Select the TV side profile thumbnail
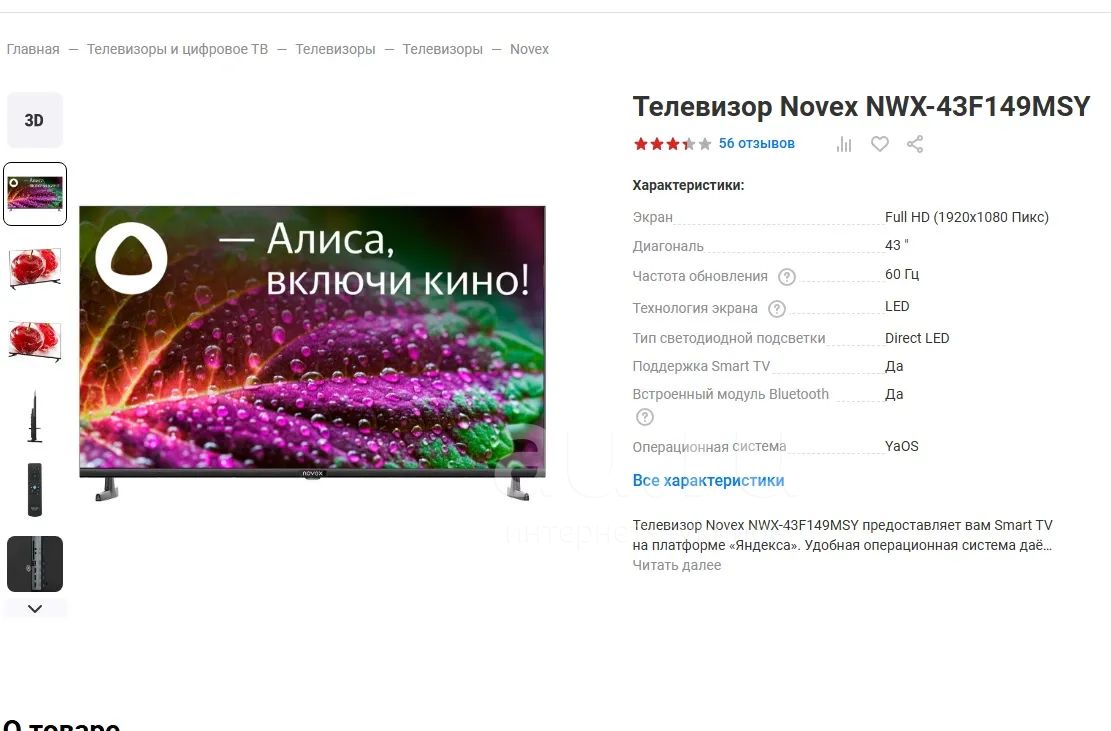Image resolution: width=1111 pixels, height=731 pixels. (x=35, y=416)
